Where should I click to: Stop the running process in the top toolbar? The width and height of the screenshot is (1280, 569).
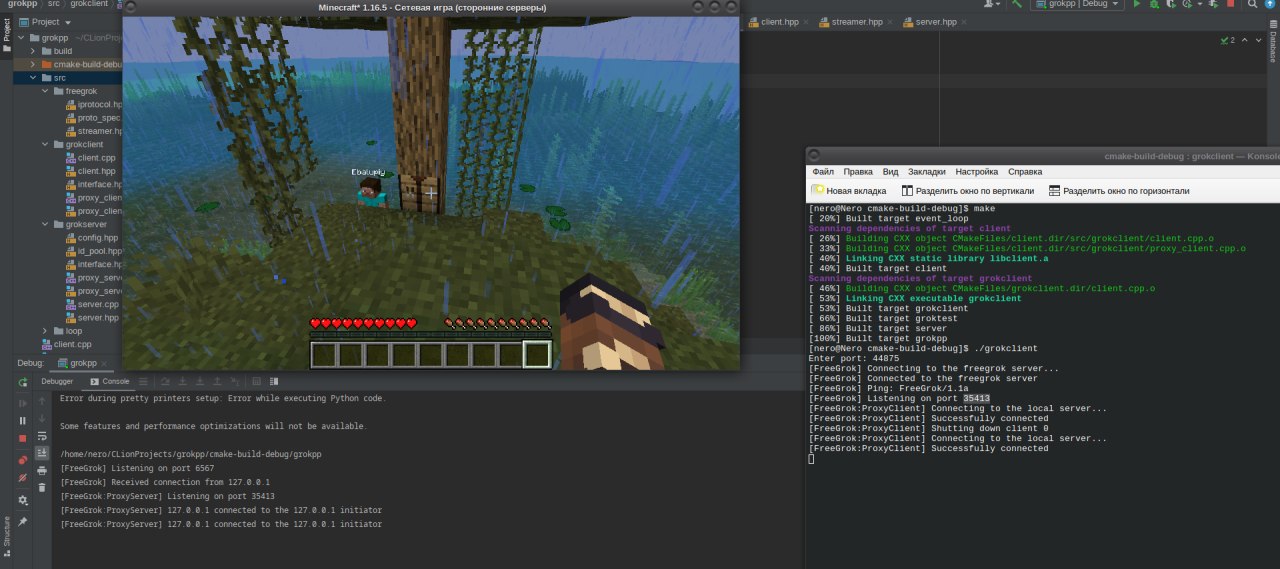[1230, 4]
